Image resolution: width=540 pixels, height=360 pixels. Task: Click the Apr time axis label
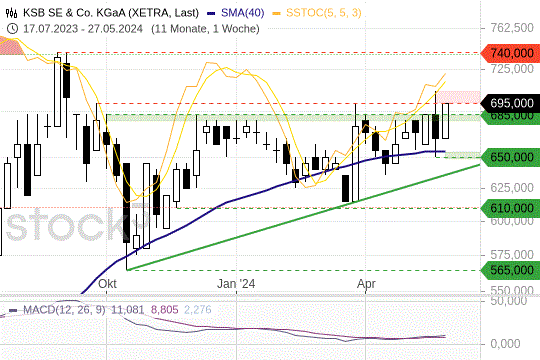pyautogui.click(x=366, y=284)
